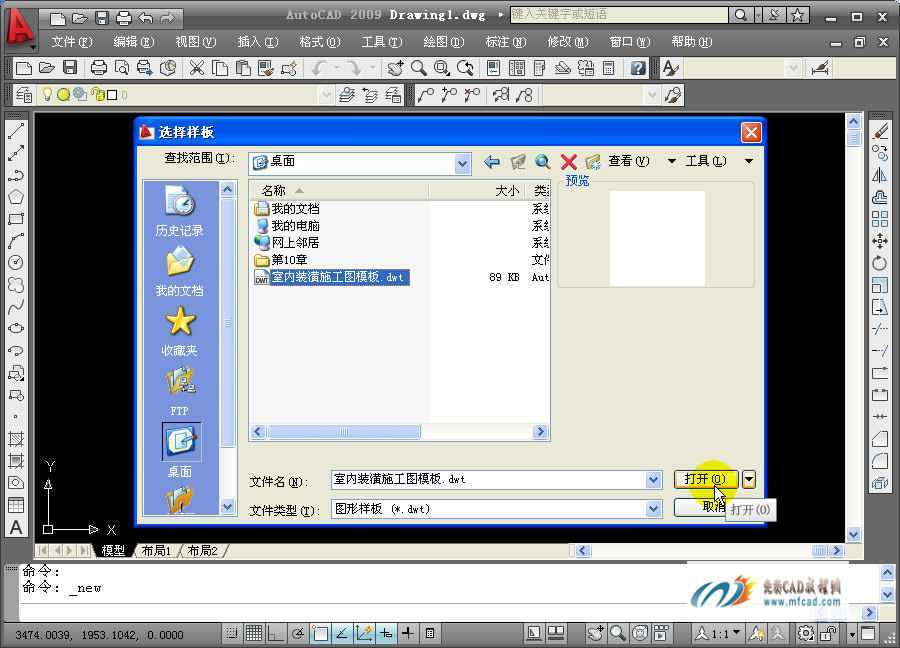The image size is (900, 648).
Task: Expand the Views menu arrow in dialog
Action: (672, 161)
